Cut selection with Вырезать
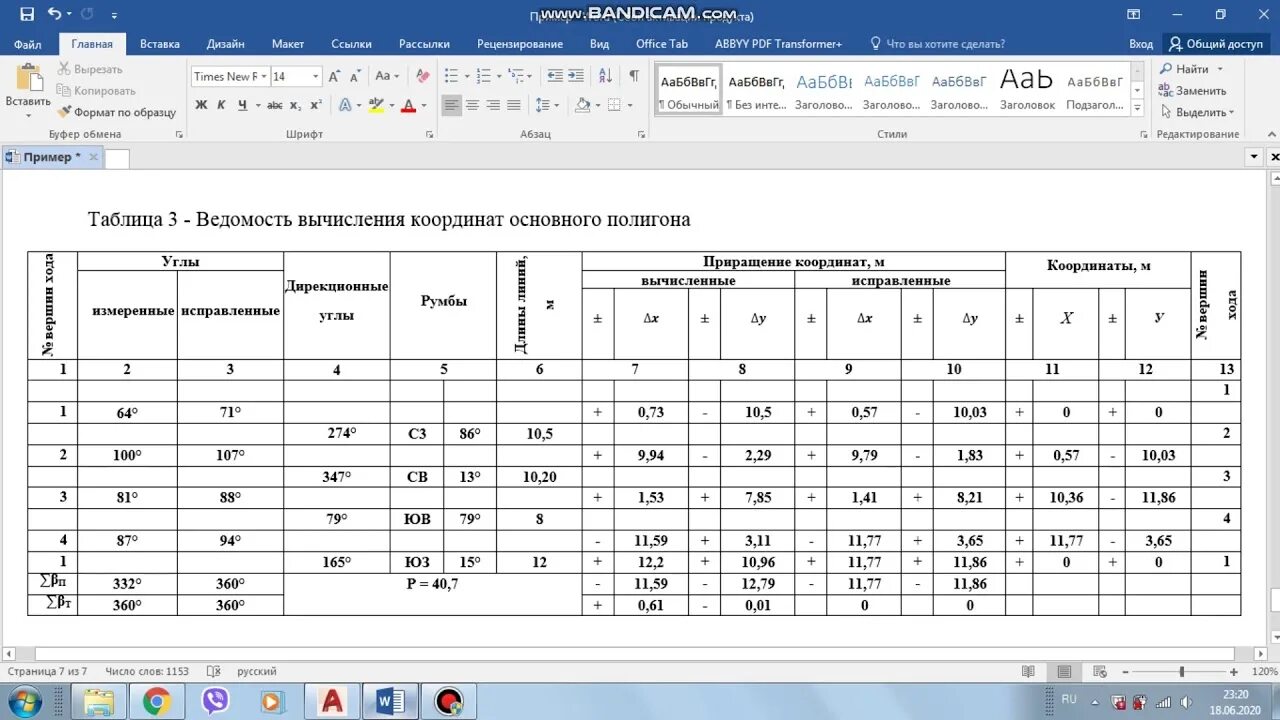 (x=89, y=69)
